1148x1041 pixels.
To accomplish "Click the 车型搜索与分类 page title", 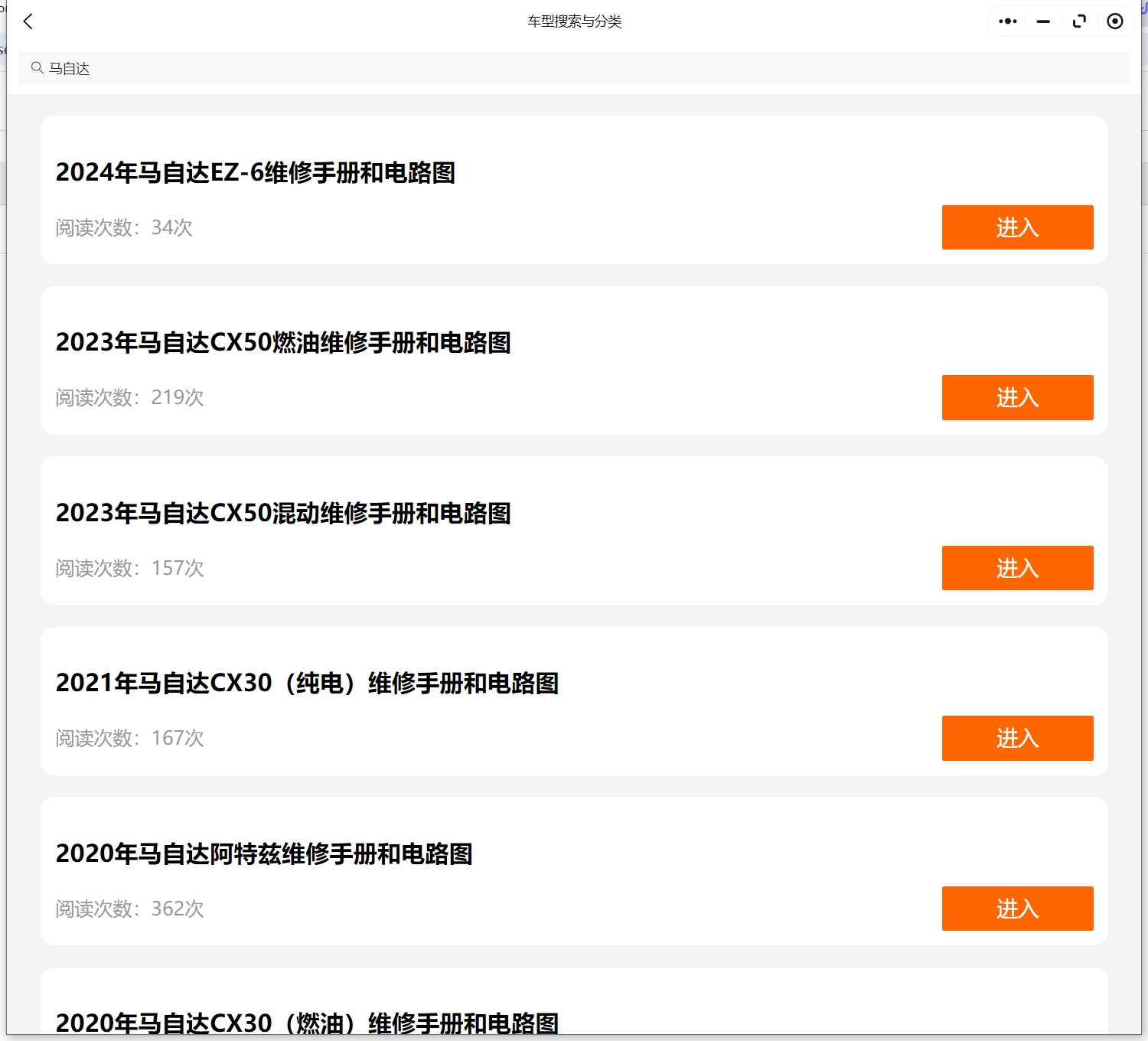I will click(x=574, y=21).
